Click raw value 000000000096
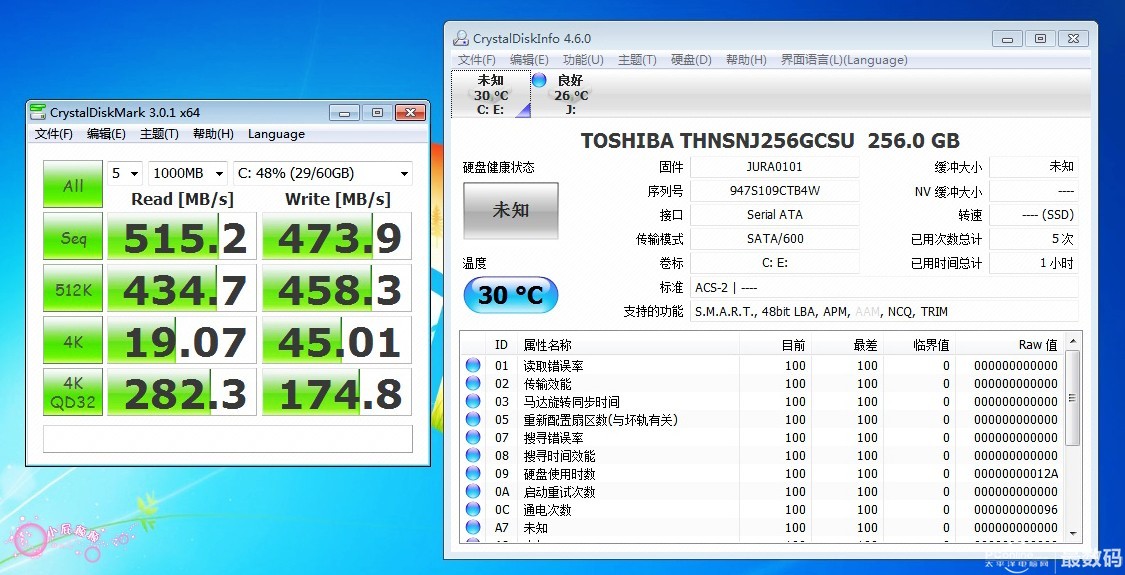 [1016, 510]
